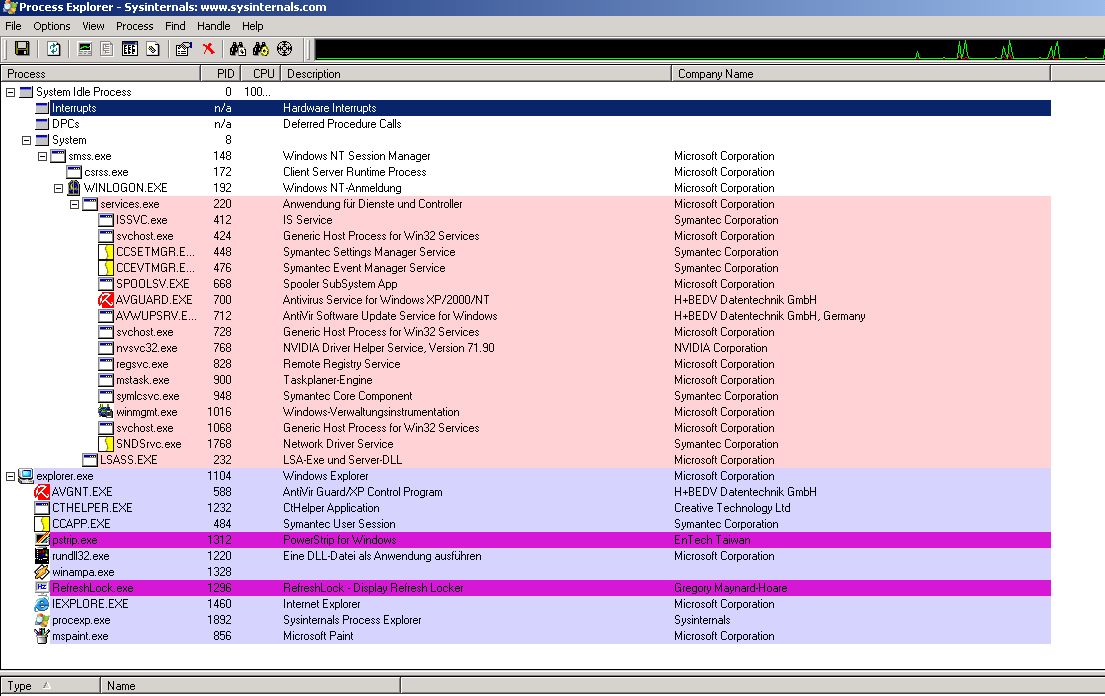The image size is (1105, 696).
Task: Sort by the Process column header
Action: coord(101,74)
